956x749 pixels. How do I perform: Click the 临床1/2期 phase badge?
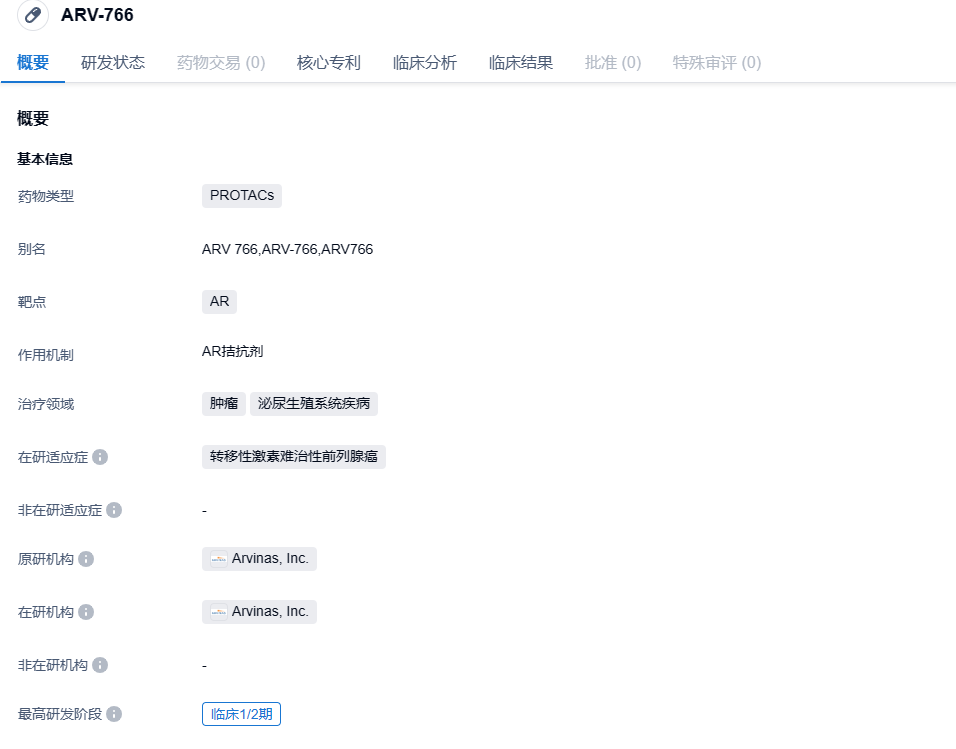point(241,714)
